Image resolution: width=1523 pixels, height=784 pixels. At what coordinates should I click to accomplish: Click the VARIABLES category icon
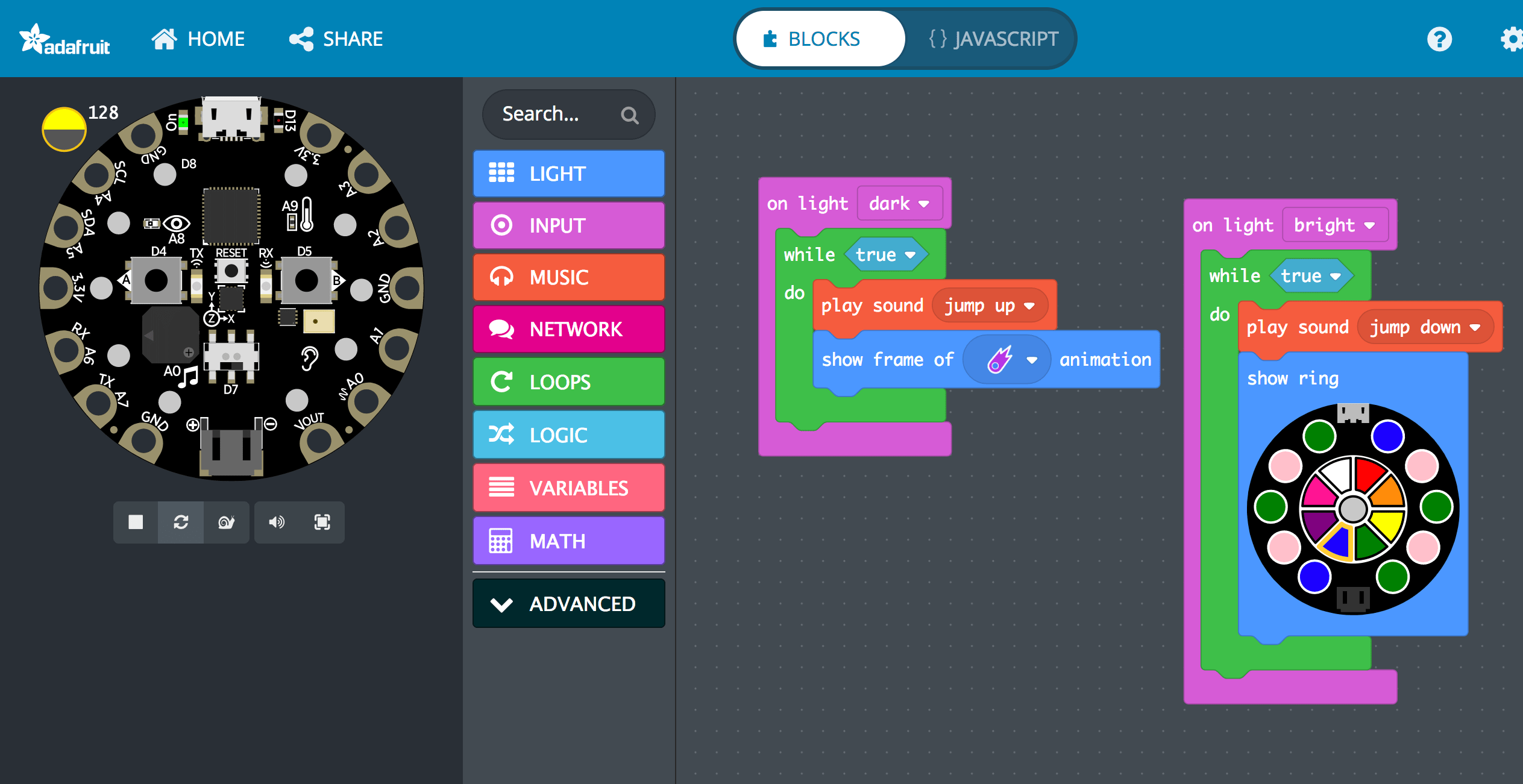pos(500,488)
